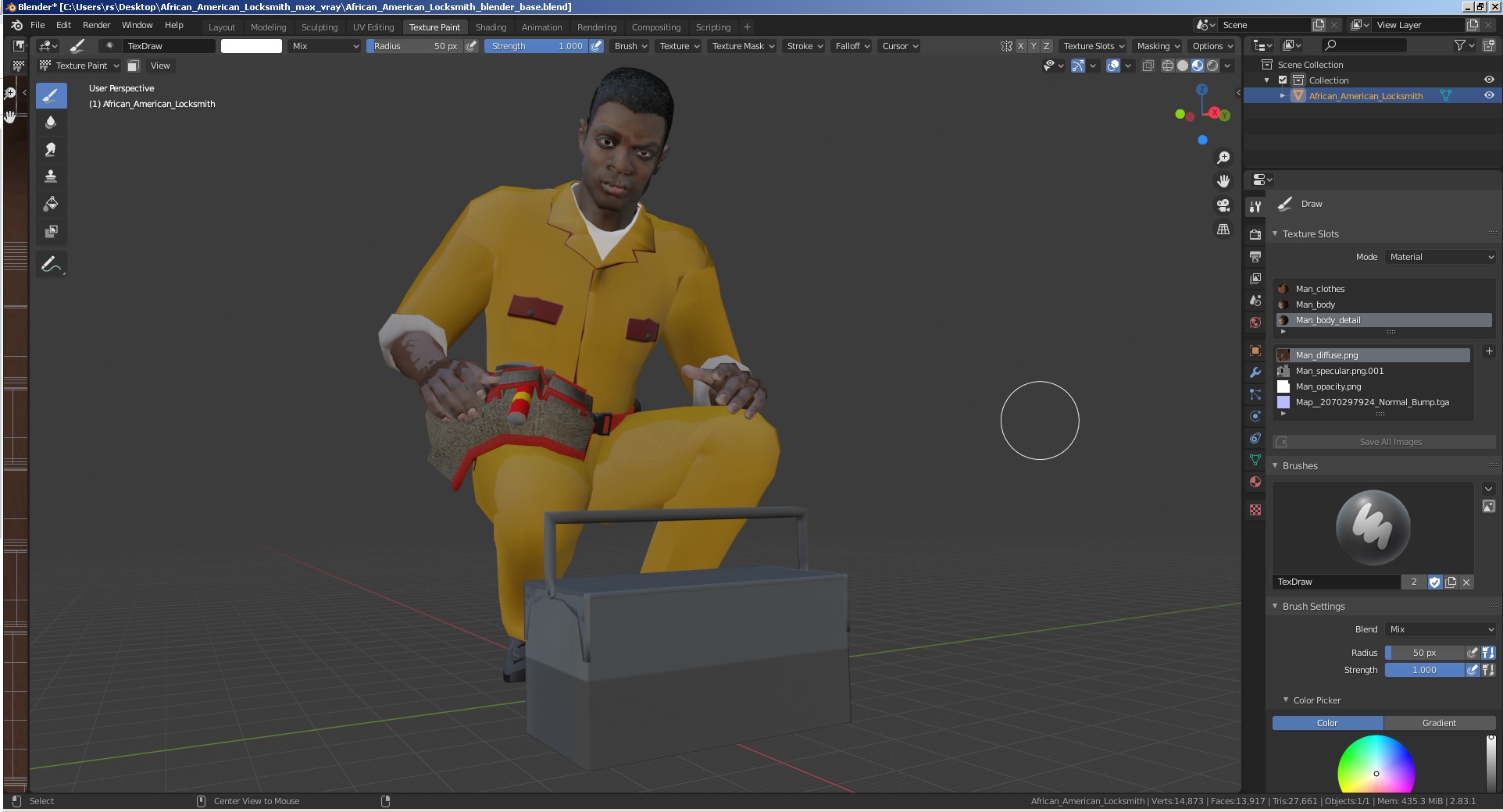Image resolution: width=1503 pixels, height=812 pixels.
Task: Open Output properties tab
Action: (1255, 256)
